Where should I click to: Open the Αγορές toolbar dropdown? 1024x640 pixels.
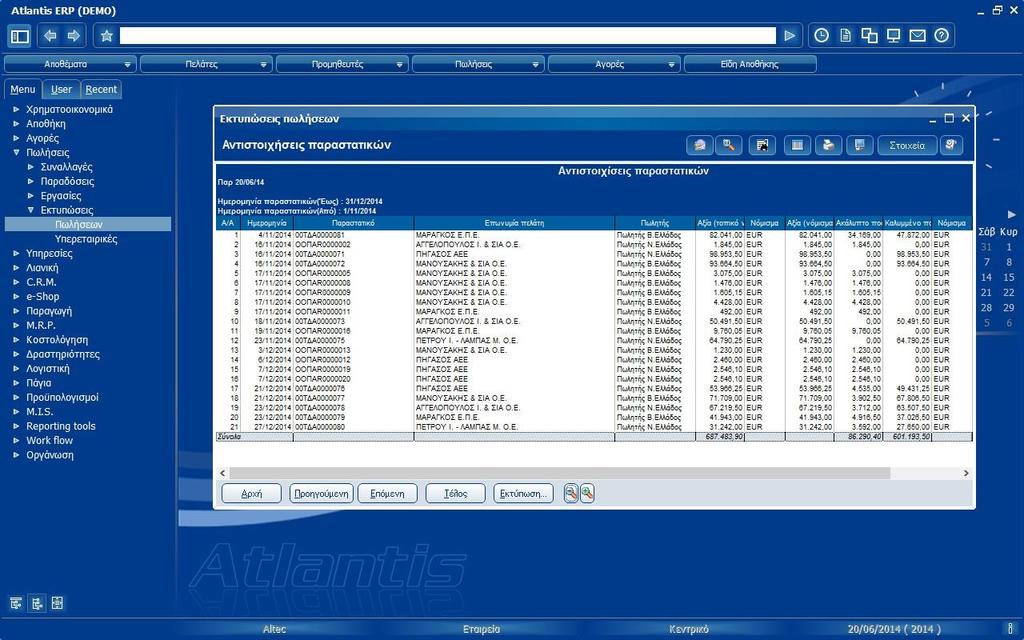[x=614, y=64]
